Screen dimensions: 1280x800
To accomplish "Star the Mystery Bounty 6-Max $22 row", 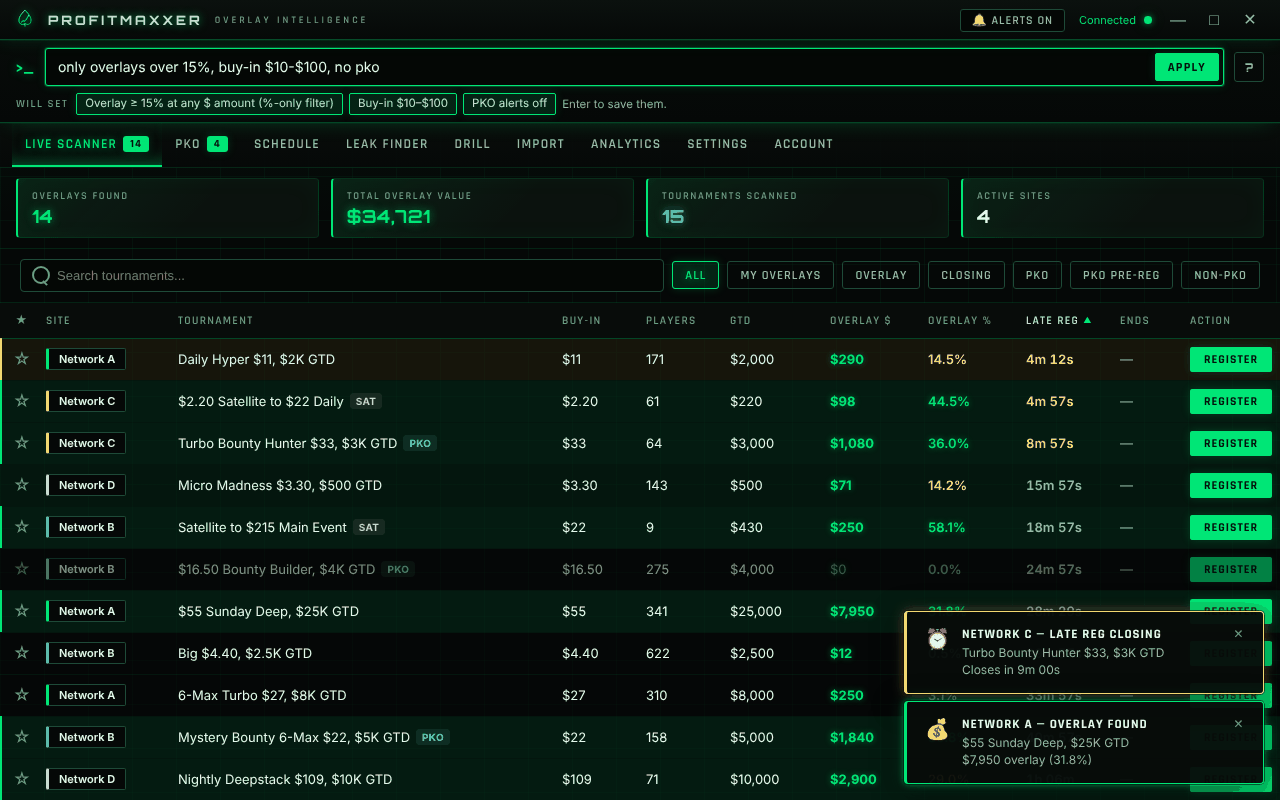I will click(22, 737).
